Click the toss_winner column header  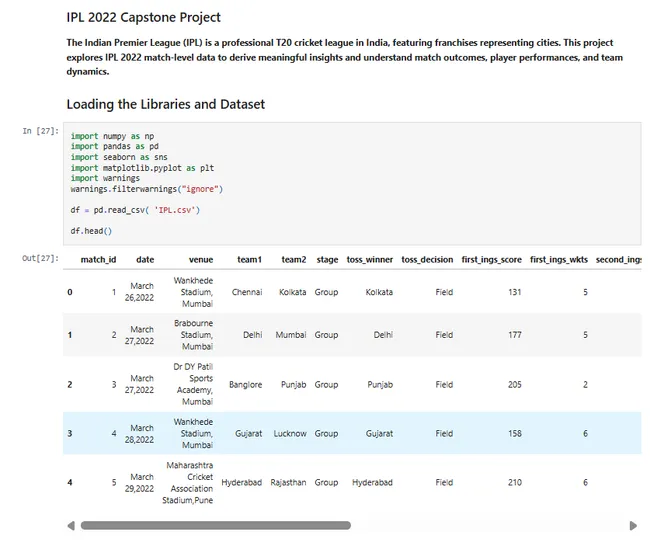[x=370, y=260]
